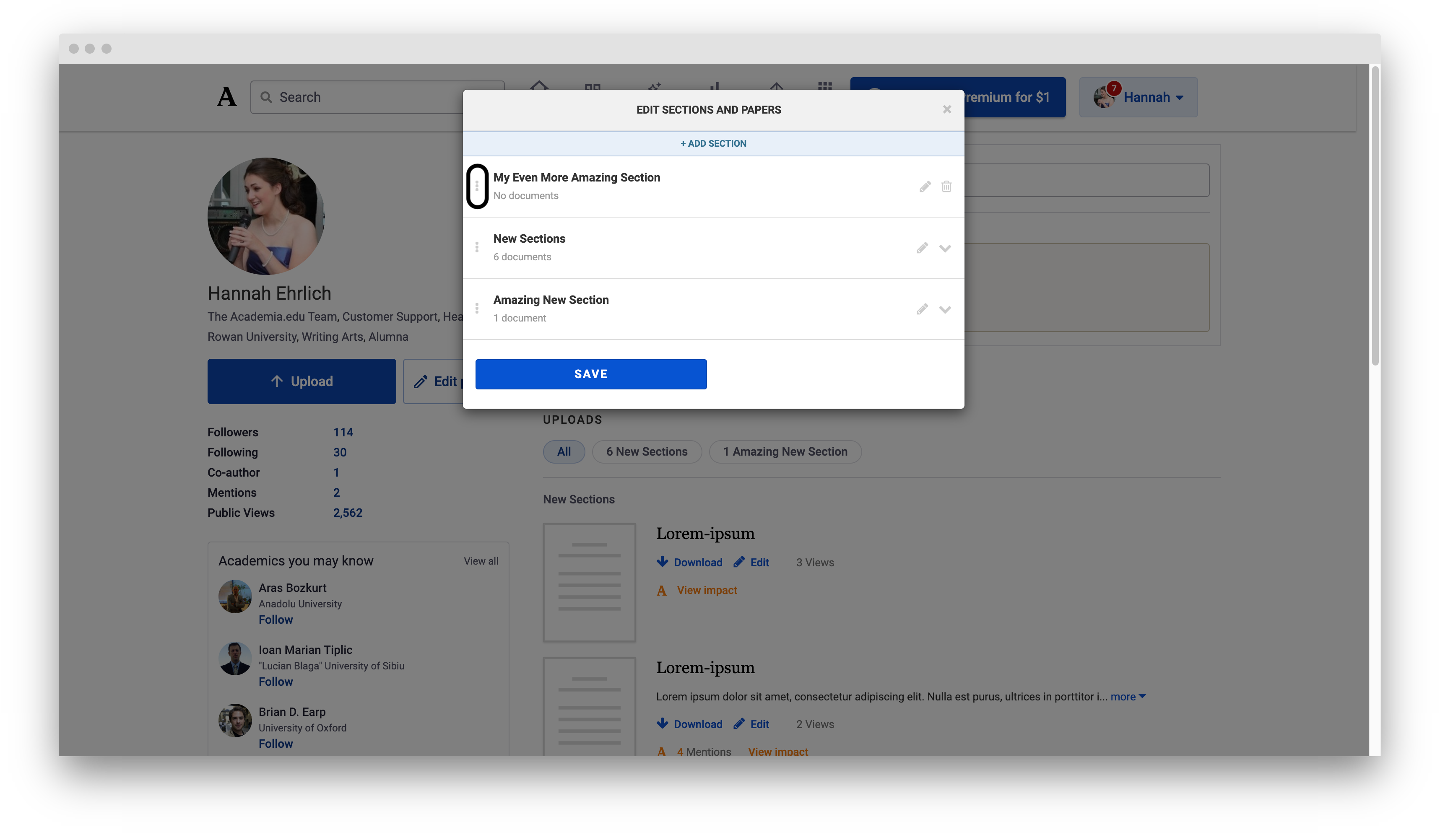Close the Edit Sections and Papers dialog
Viewport: 1440px width, 840px height.
point(947,109)
